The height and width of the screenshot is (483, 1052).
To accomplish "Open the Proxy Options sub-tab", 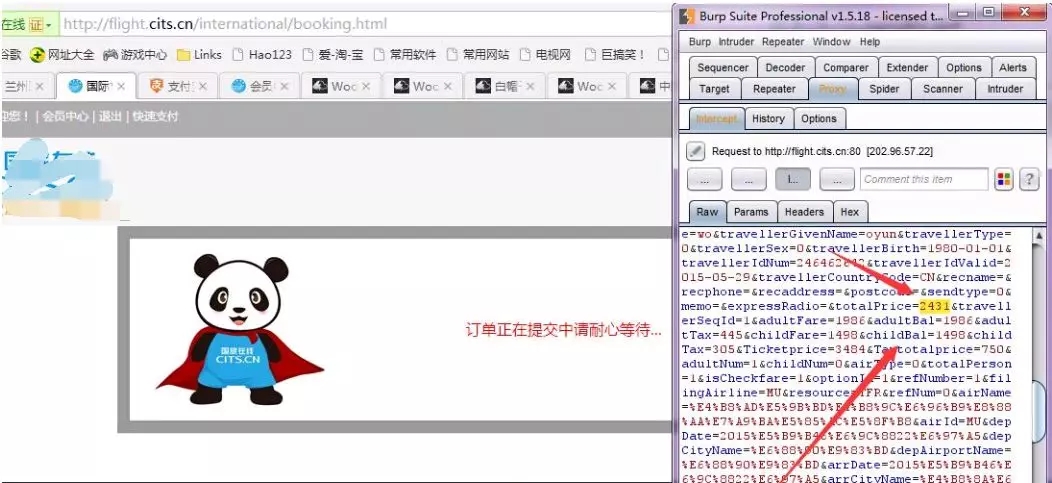I will click(x=819, y=119).
